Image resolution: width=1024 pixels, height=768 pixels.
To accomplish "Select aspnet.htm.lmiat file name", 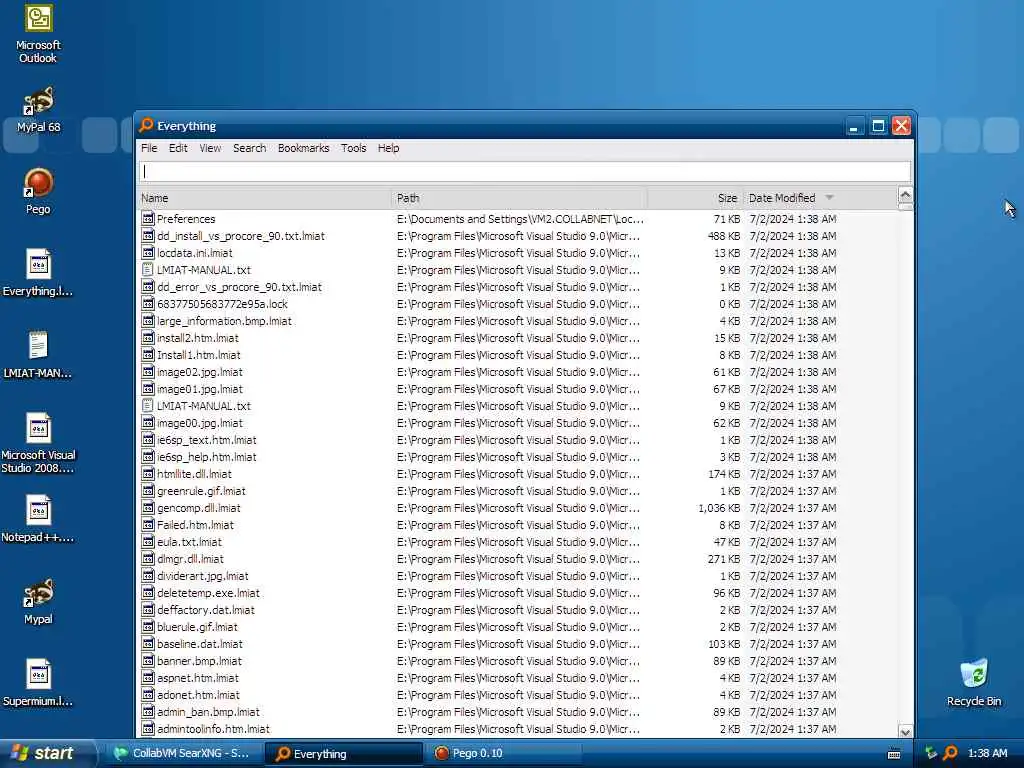I will [198, 677].
